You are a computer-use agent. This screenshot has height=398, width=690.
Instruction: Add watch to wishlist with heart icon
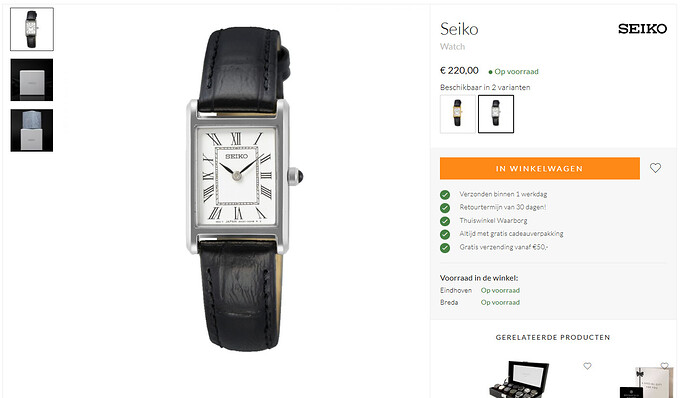[x=655, y=168]
